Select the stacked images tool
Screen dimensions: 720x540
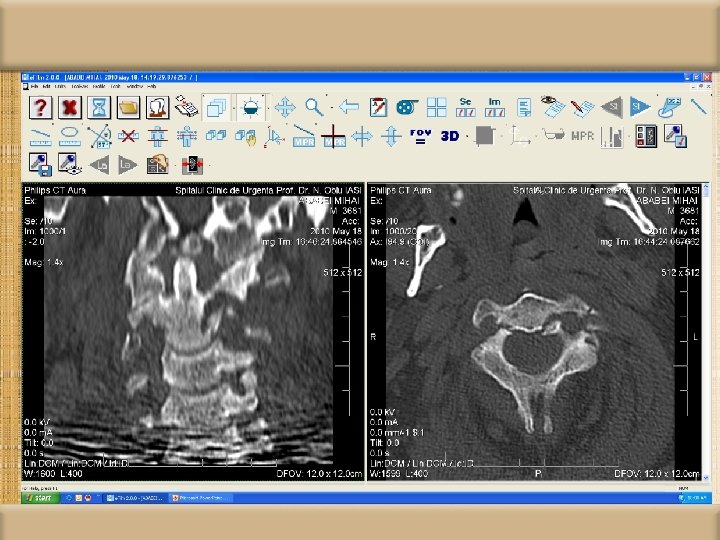coord(216,107)
